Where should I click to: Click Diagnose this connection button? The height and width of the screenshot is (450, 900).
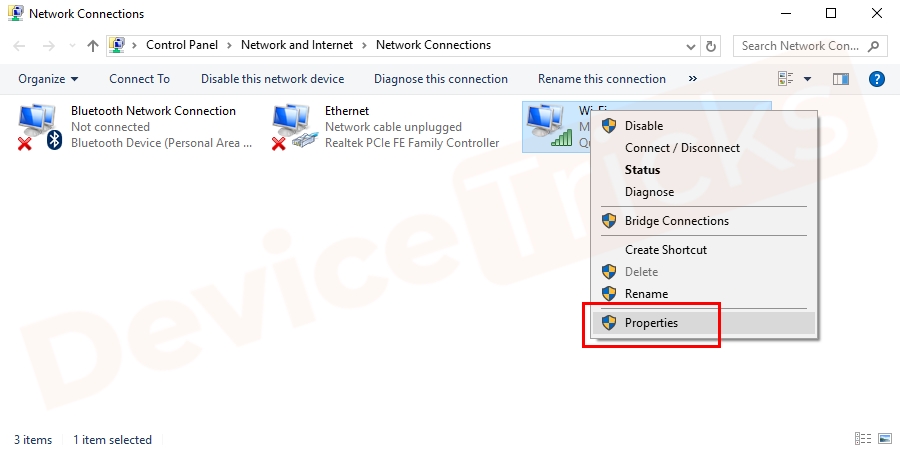click(x=441, y=79)
